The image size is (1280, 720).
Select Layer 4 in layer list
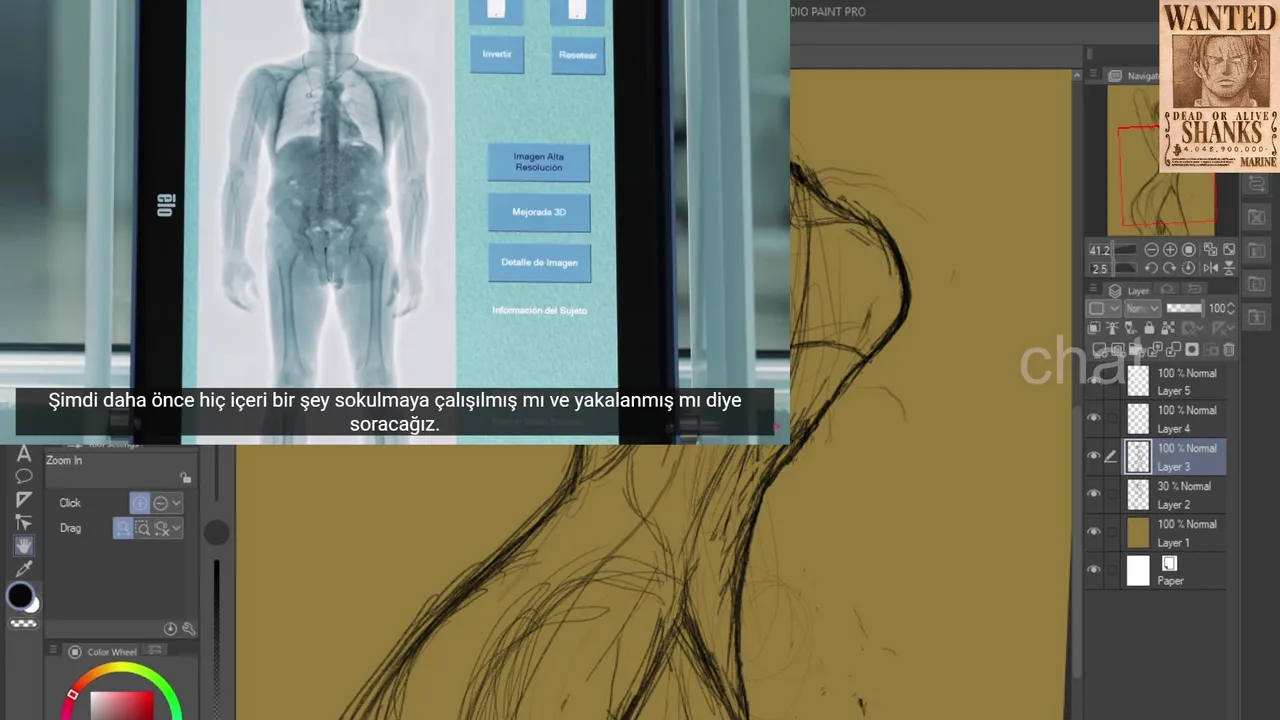click(1175, 419)
